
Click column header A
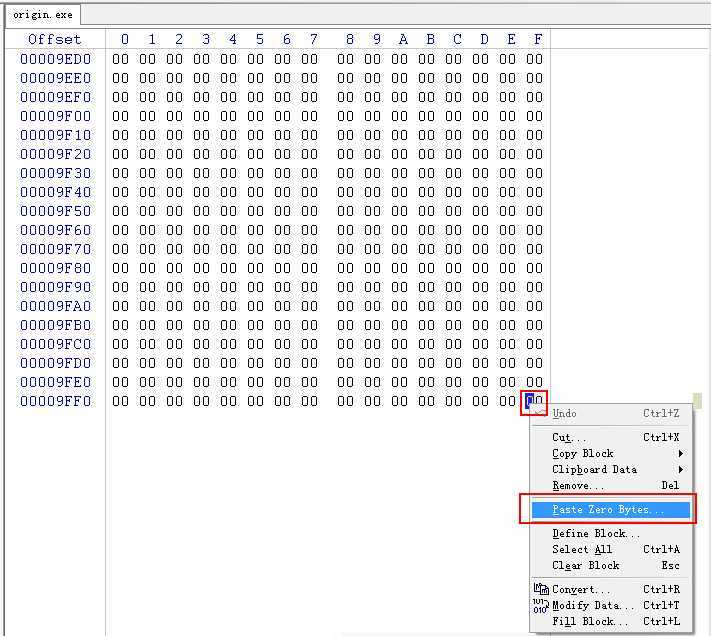coord(403,39)
